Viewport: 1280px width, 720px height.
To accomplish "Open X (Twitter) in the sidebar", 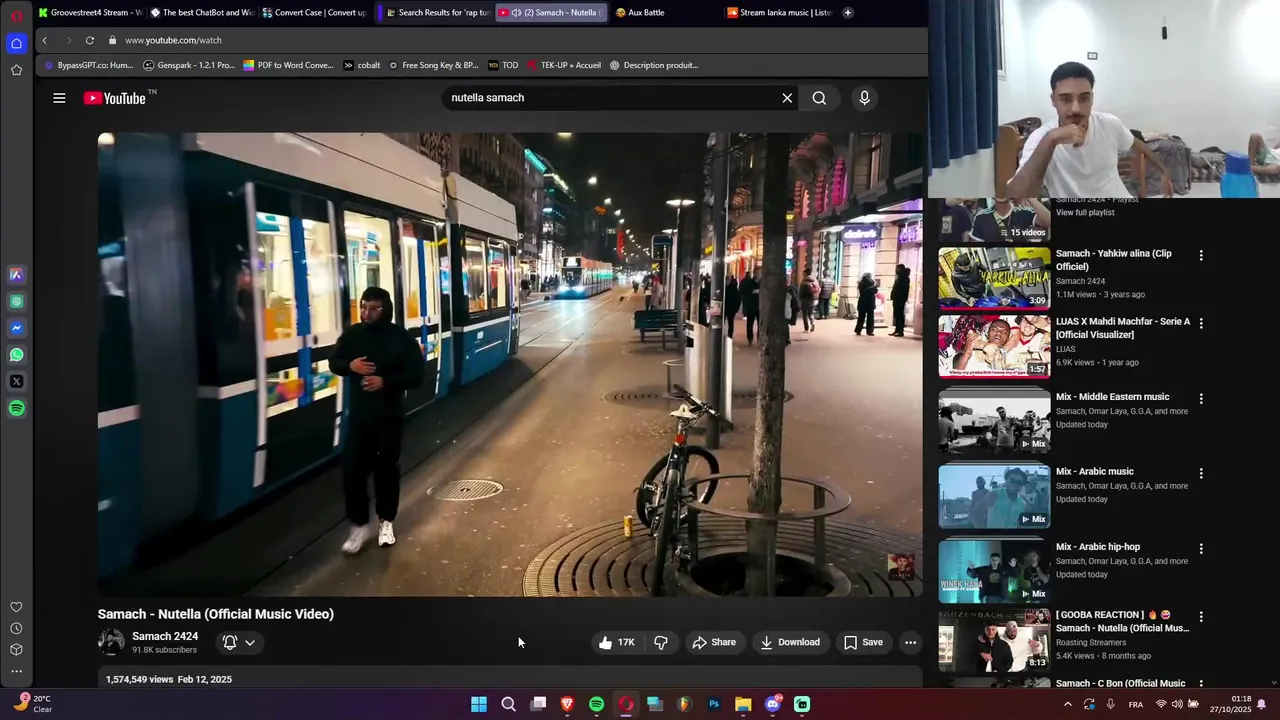I will pos(16,381).
